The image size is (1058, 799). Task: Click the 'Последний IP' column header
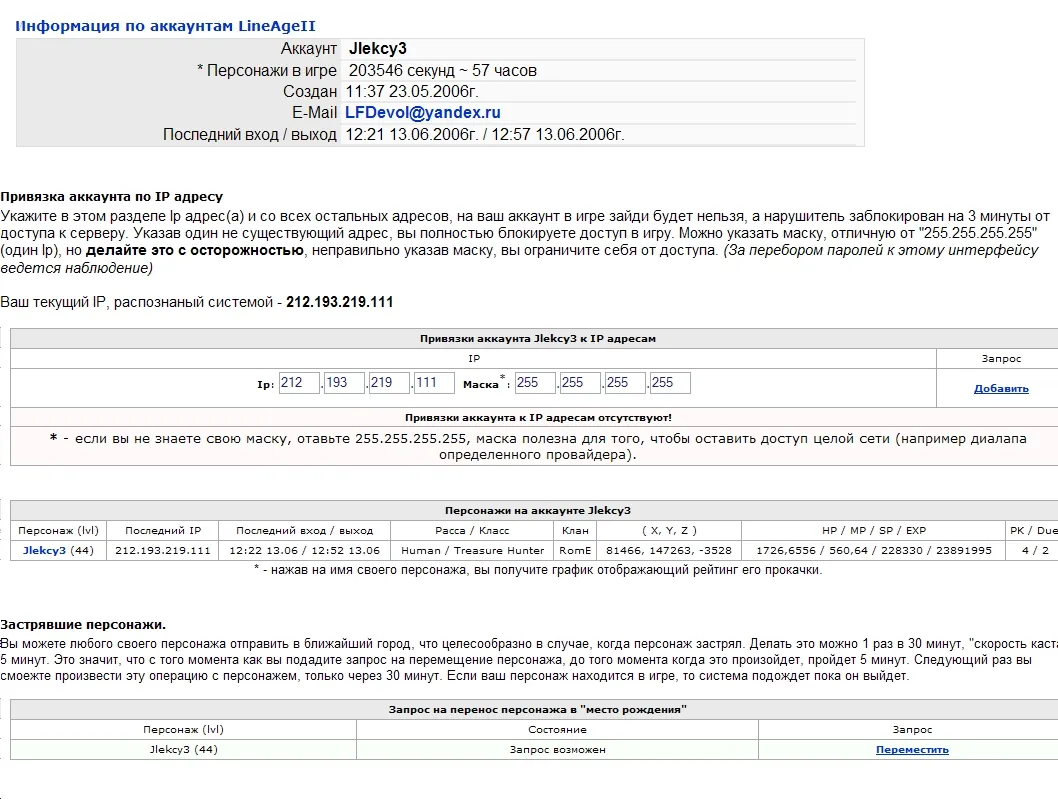tap(163, 530)
